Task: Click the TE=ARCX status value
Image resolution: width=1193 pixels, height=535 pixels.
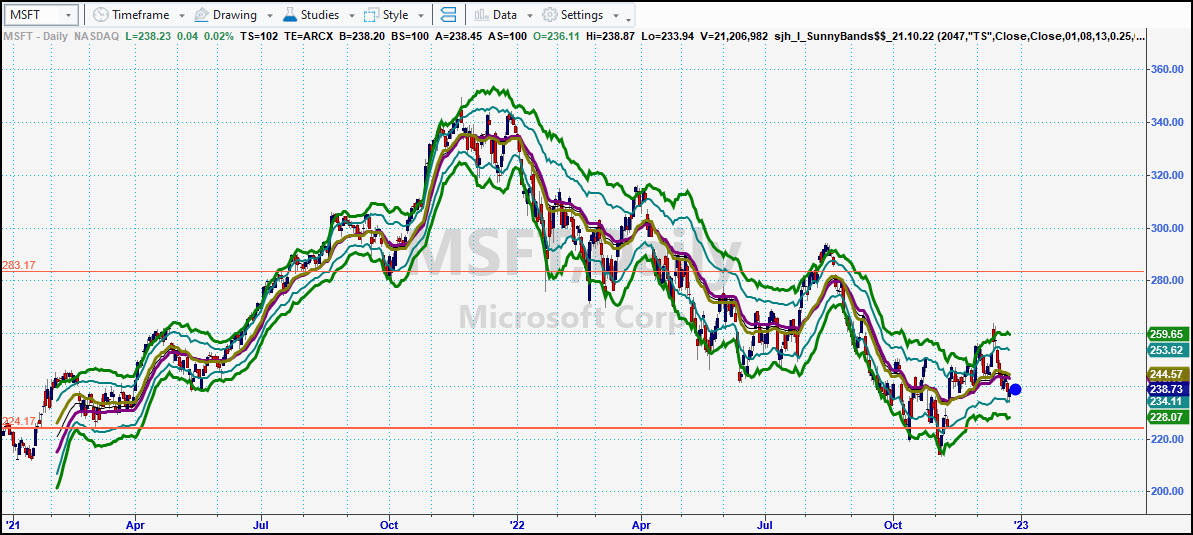Action: pyautogui.click(x=310, y=36)
